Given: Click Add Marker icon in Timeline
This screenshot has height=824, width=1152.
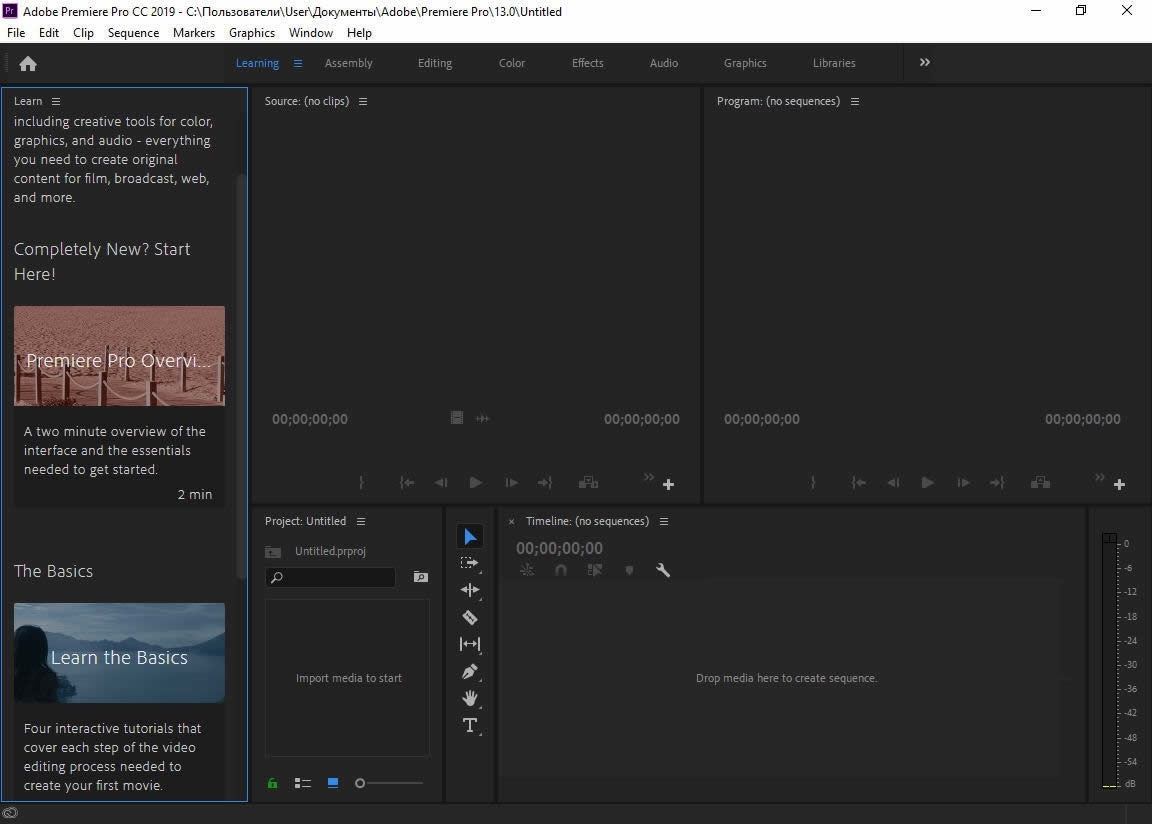Looking at the screenshot, I should (x=629, y=570).
